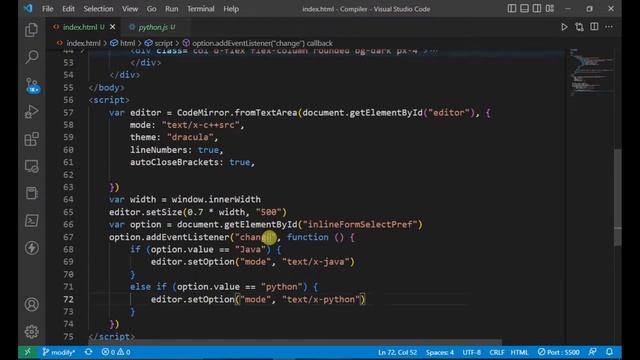Open the clipboard-shaped activity bar icon
Image resolution: width=640 pixels, height=360 pixels.
tap(31, 193)
